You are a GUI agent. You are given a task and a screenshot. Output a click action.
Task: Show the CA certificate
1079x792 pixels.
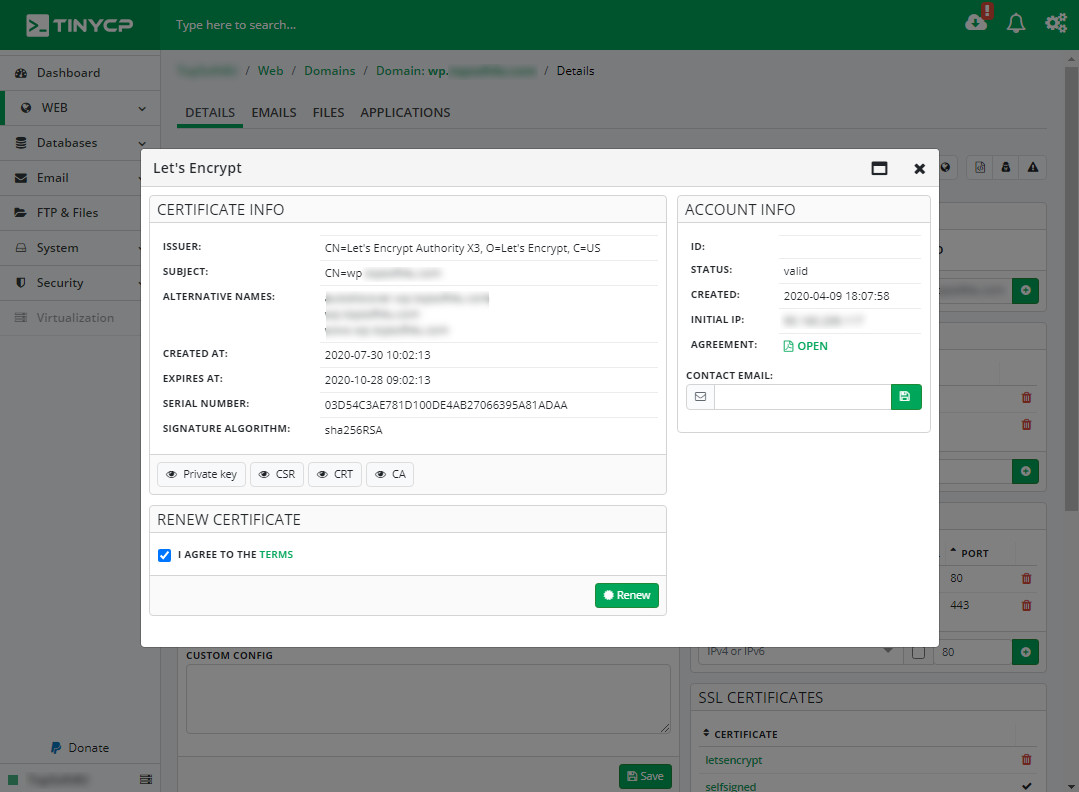(390, 474)
